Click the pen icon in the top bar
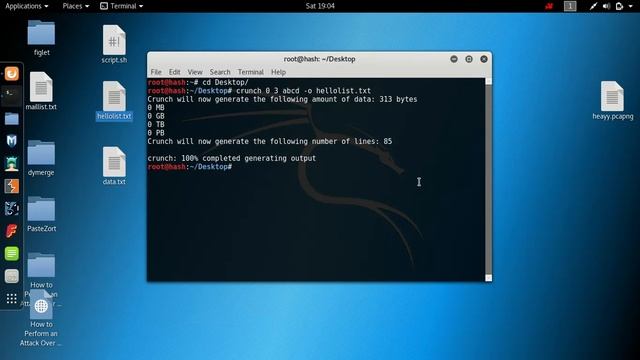Viewport: 640px width, 360px height. (x=593, y=6)
